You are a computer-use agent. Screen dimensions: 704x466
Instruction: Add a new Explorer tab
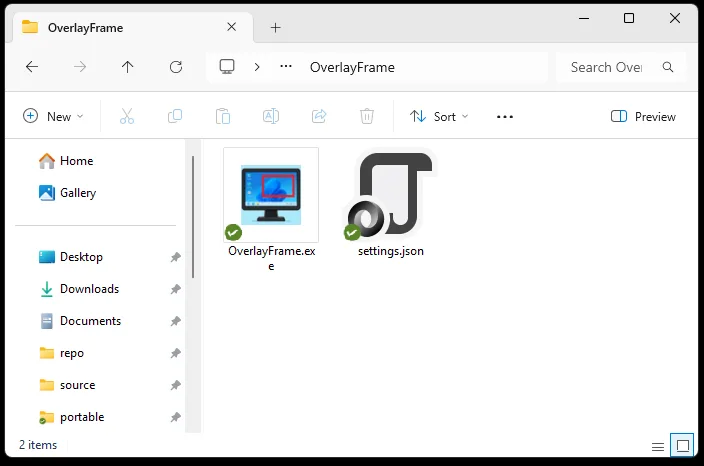(x=275, y=28)
